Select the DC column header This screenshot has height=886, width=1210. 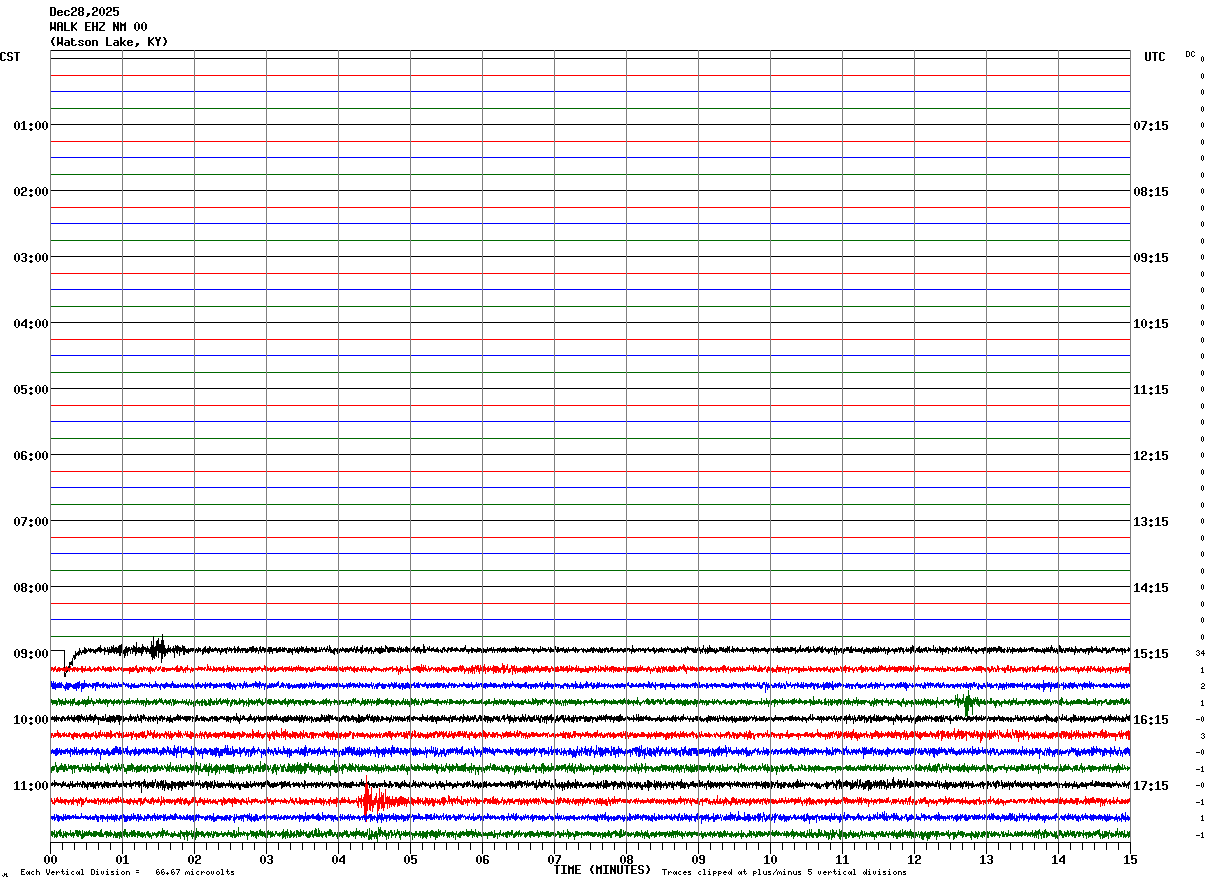pos(1190,54)
